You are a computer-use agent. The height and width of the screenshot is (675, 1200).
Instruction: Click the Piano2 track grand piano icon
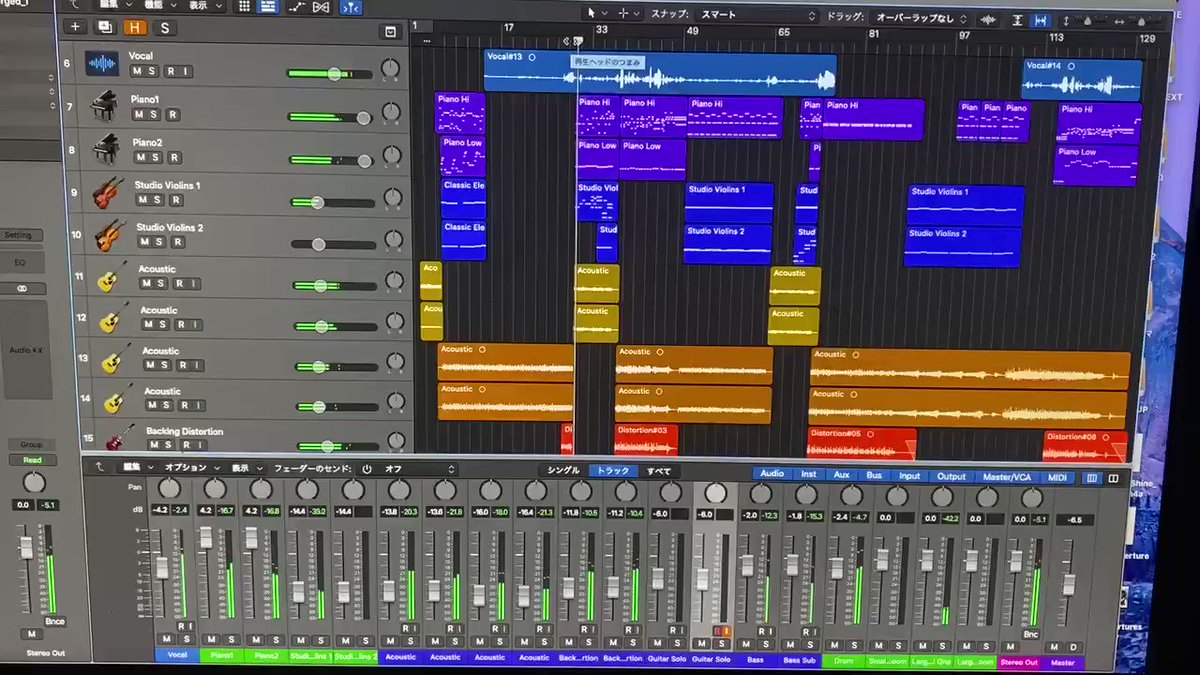[x=107, y=149]
